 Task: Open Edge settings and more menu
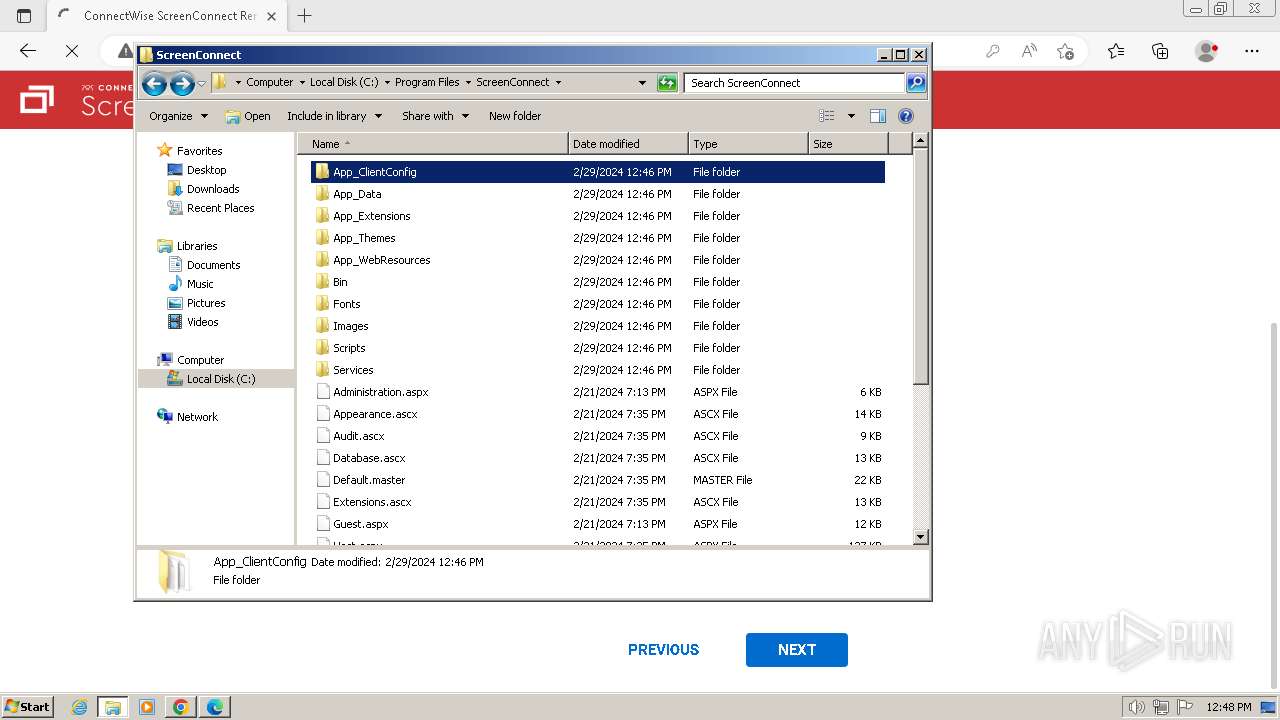click(x=1252, y=51)
